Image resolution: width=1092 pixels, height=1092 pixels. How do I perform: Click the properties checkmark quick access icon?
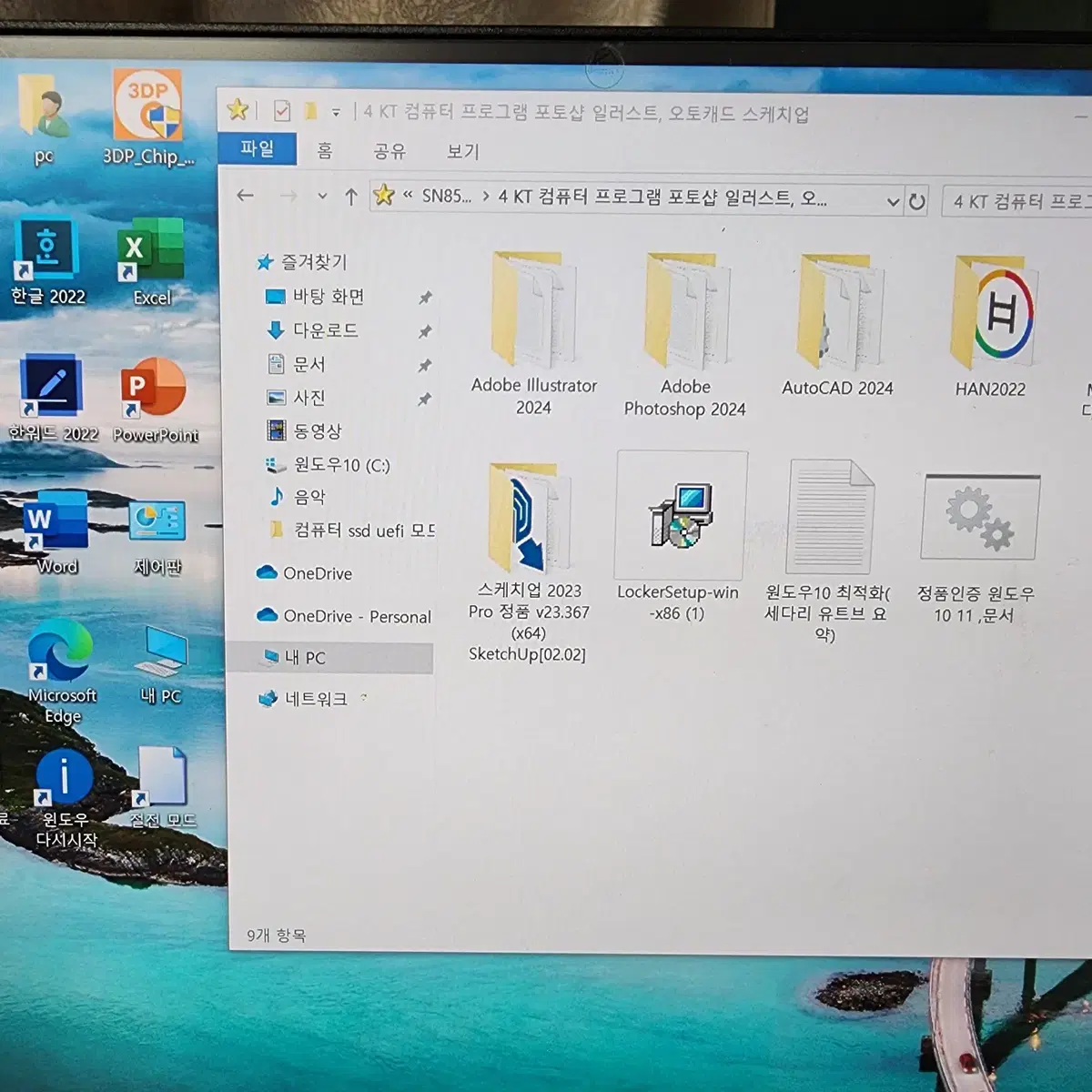click(x=282, y=112)
